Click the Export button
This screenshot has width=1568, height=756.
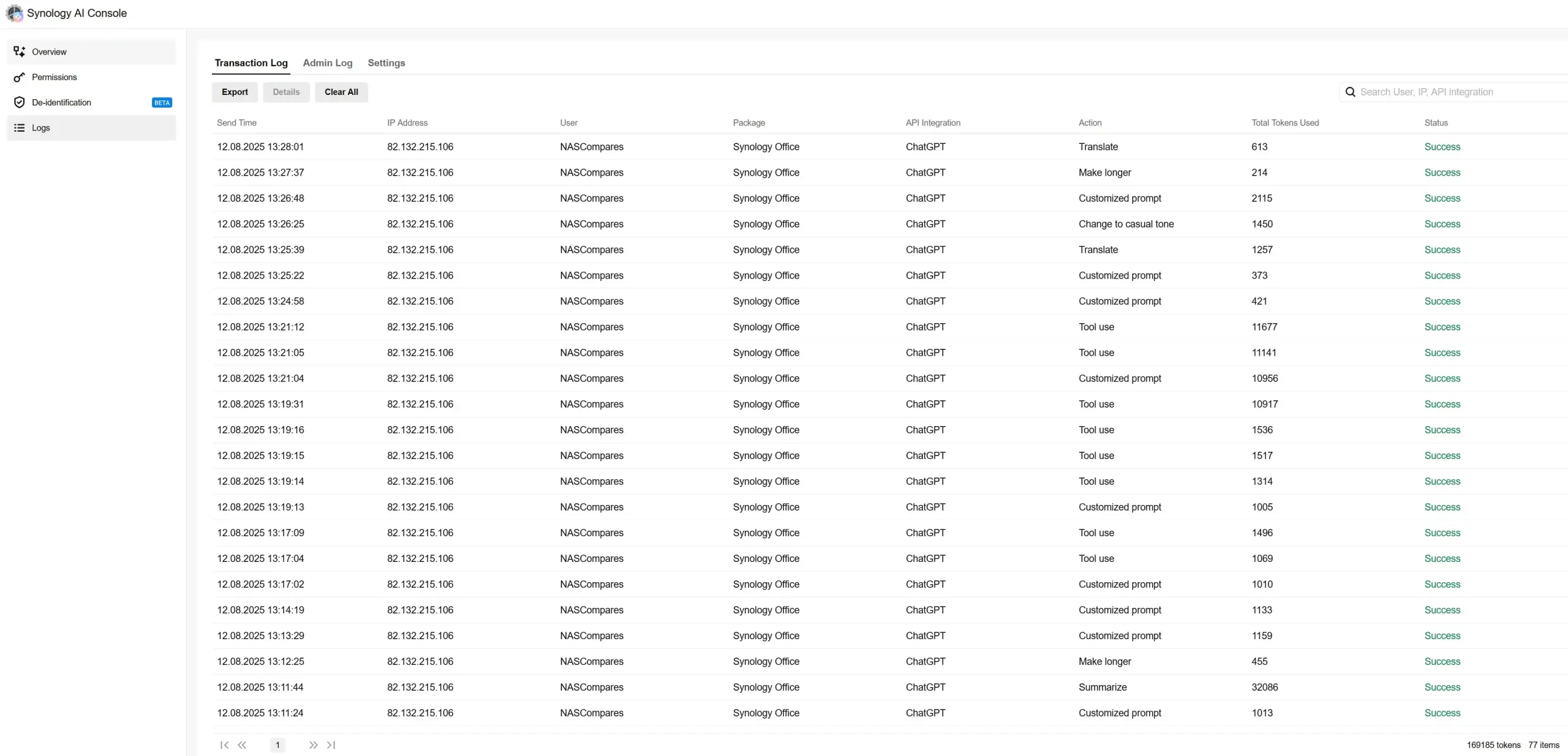235,92
